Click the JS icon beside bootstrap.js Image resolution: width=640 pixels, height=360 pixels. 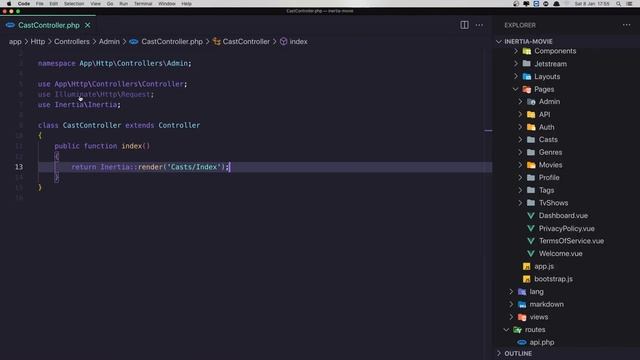tap(527, 279)
